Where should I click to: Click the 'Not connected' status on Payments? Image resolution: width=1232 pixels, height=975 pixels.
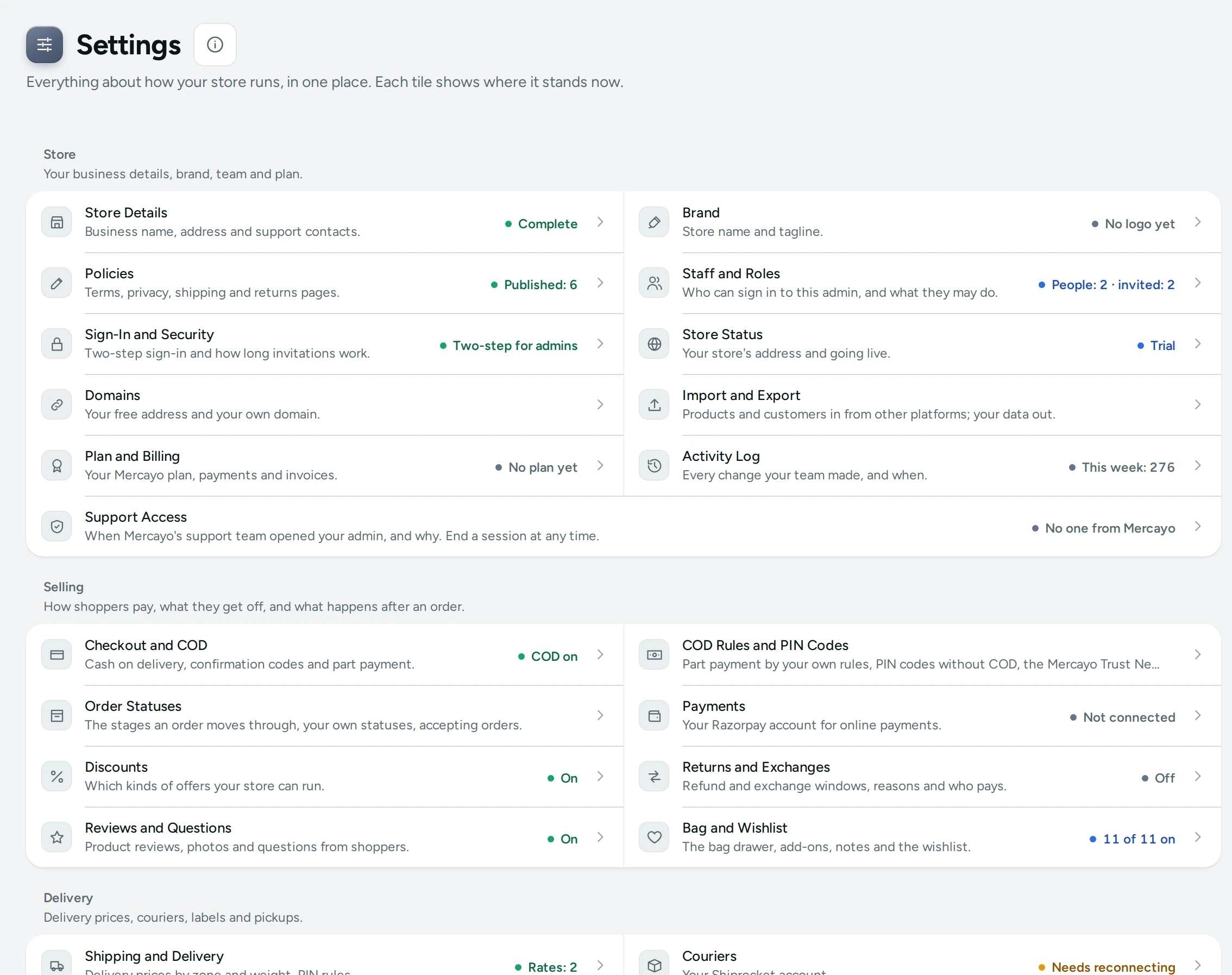(1122, 717)
